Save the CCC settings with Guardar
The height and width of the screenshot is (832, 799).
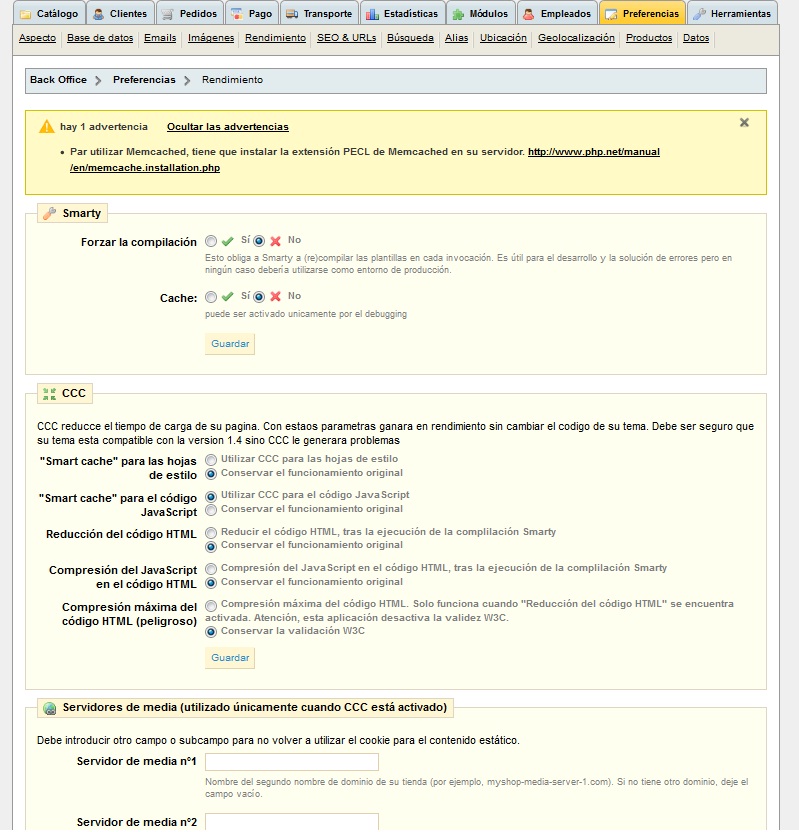[230, 658]
